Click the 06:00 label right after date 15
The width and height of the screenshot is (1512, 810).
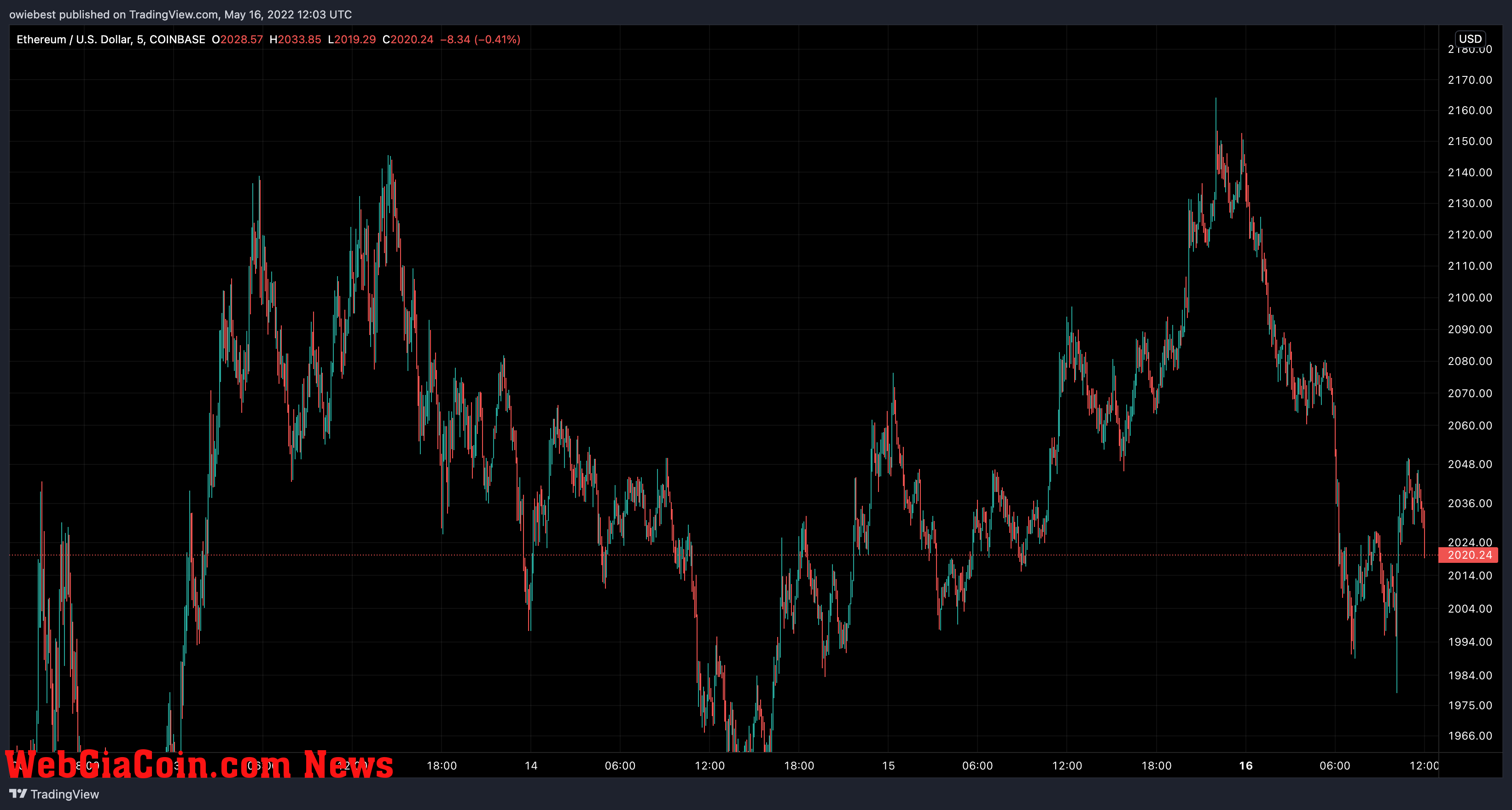click(x=978, y=766)
